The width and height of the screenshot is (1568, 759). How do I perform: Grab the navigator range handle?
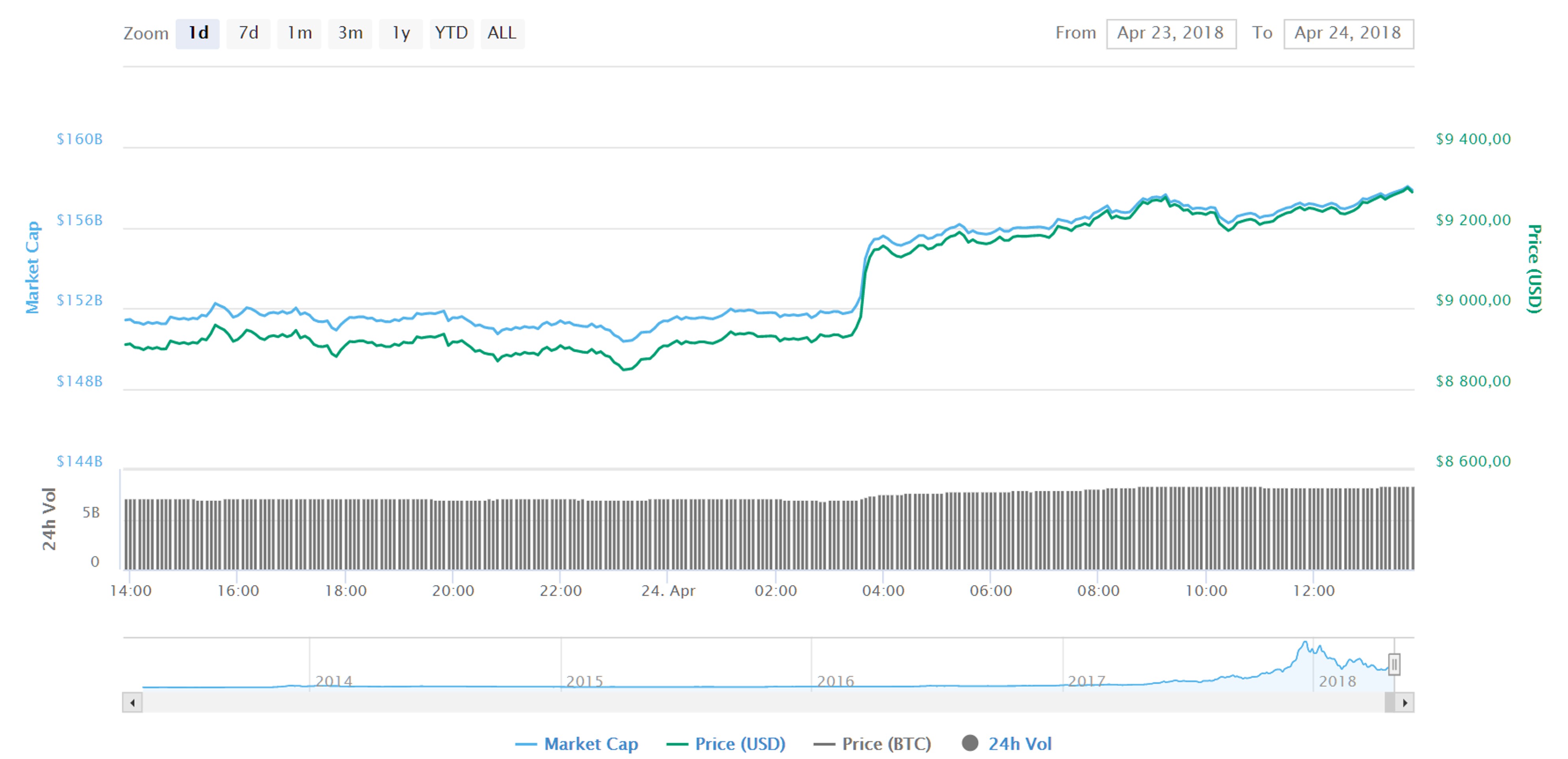click(x=1394, y=664)
